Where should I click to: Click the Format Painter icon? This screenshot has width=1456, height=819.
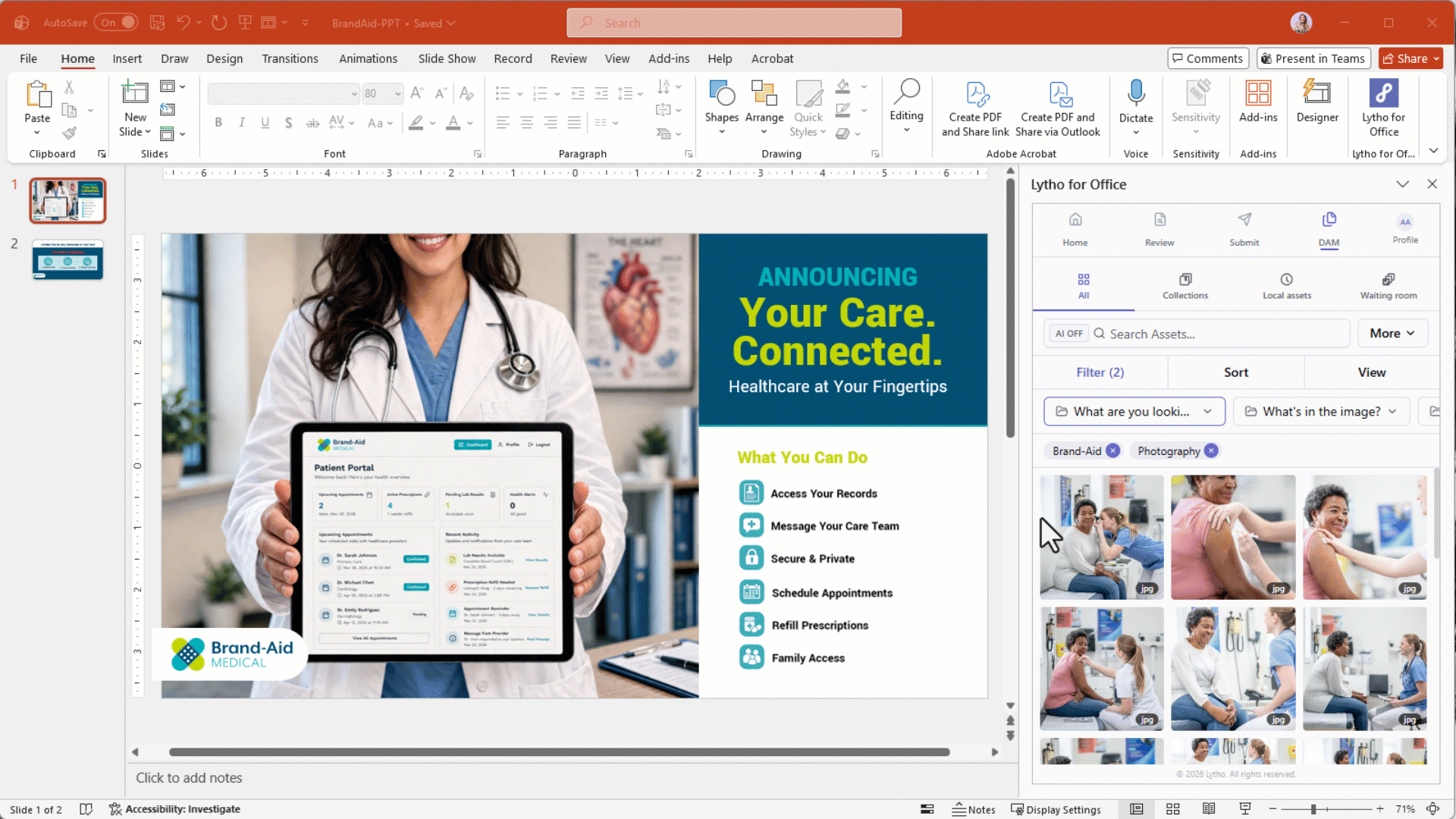pos(69,133)
